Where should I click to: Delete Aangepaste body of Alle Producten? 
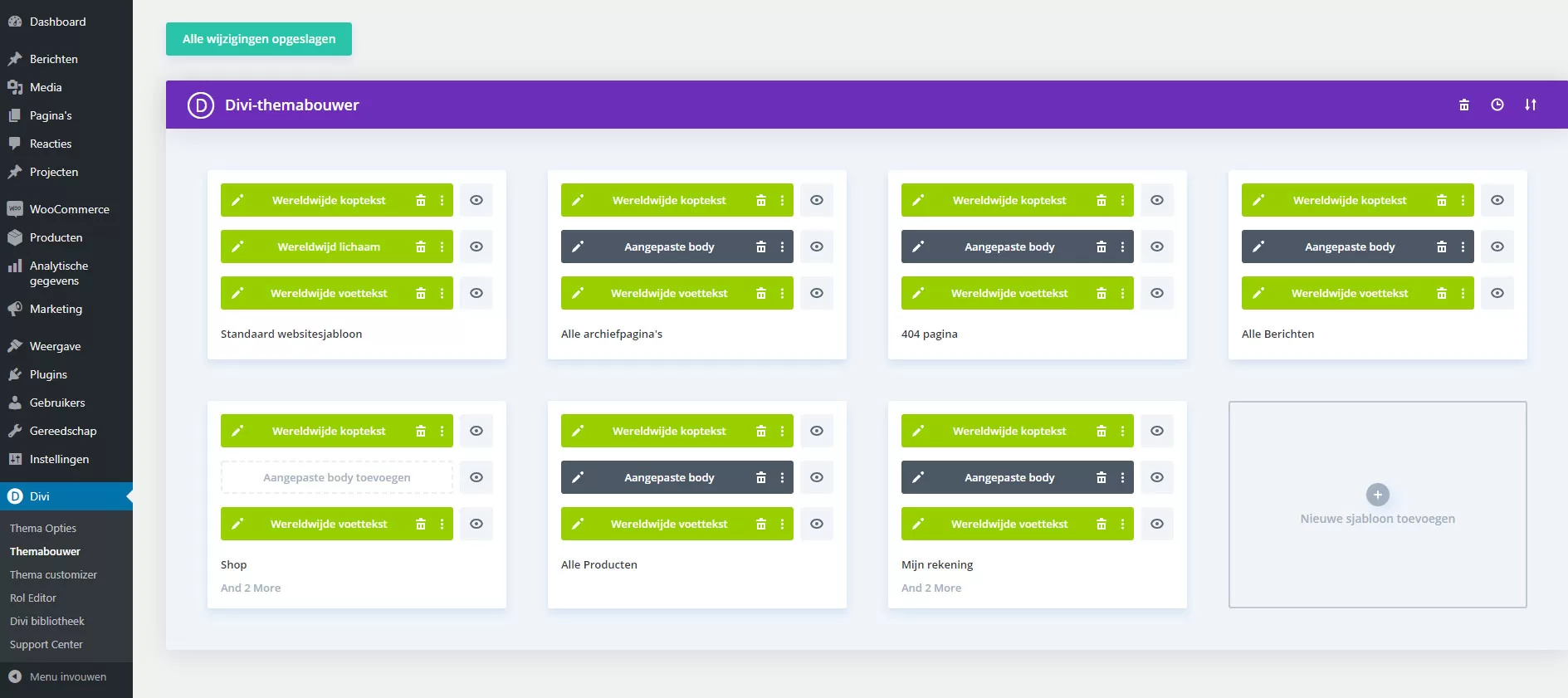pyautogui.click(x=761, y=477)
